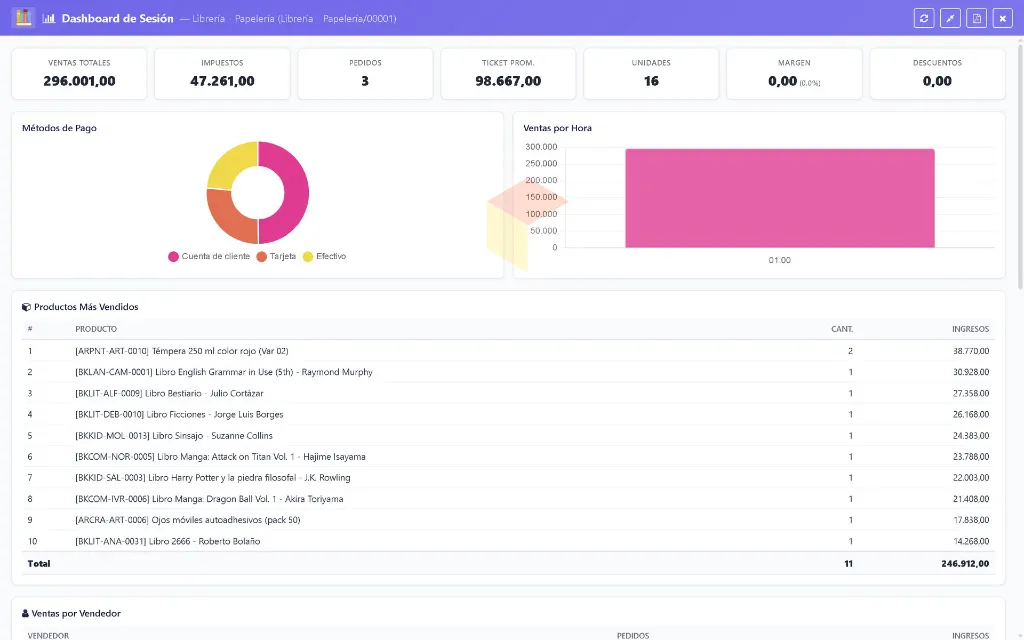Click income value 14.268,00
1024x640 pixels.
coord(970,541)
